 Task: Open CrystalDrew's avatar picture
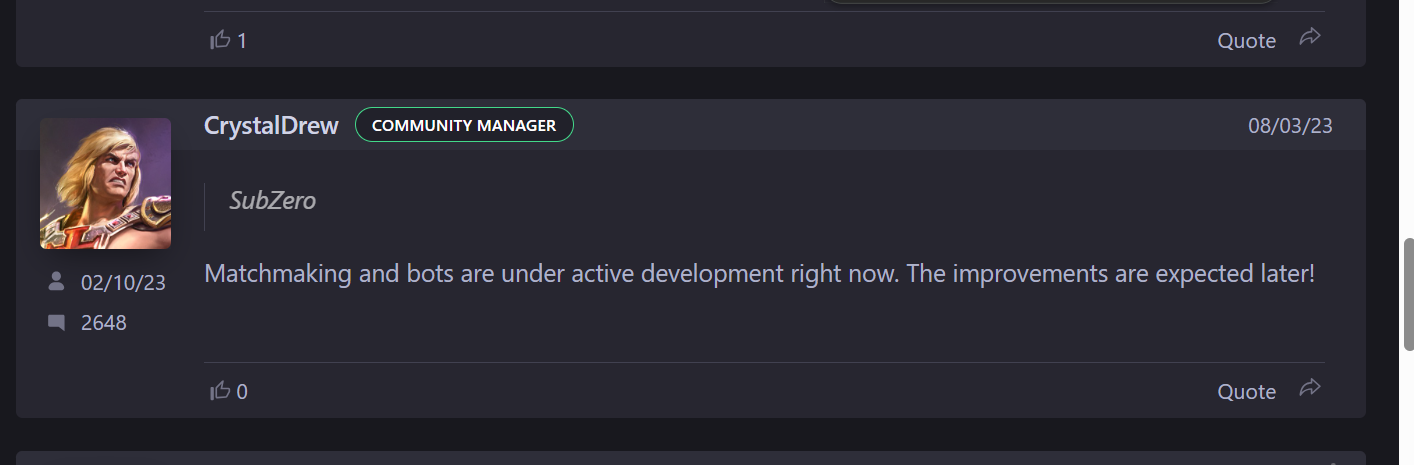pyautogui.click(x=105, y=183)
